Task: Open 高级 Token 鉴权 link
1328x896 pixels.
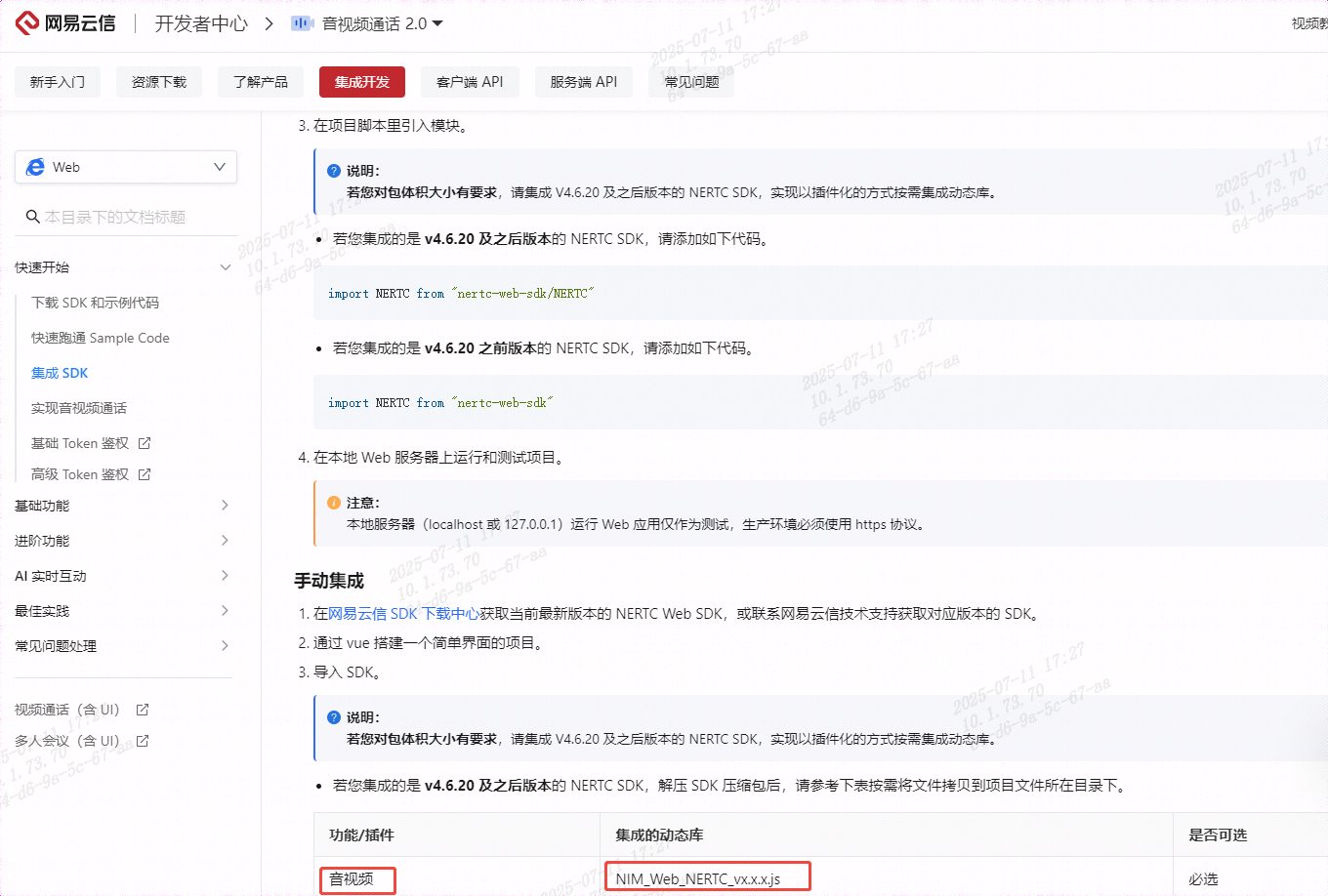Action: click(80, 474)
